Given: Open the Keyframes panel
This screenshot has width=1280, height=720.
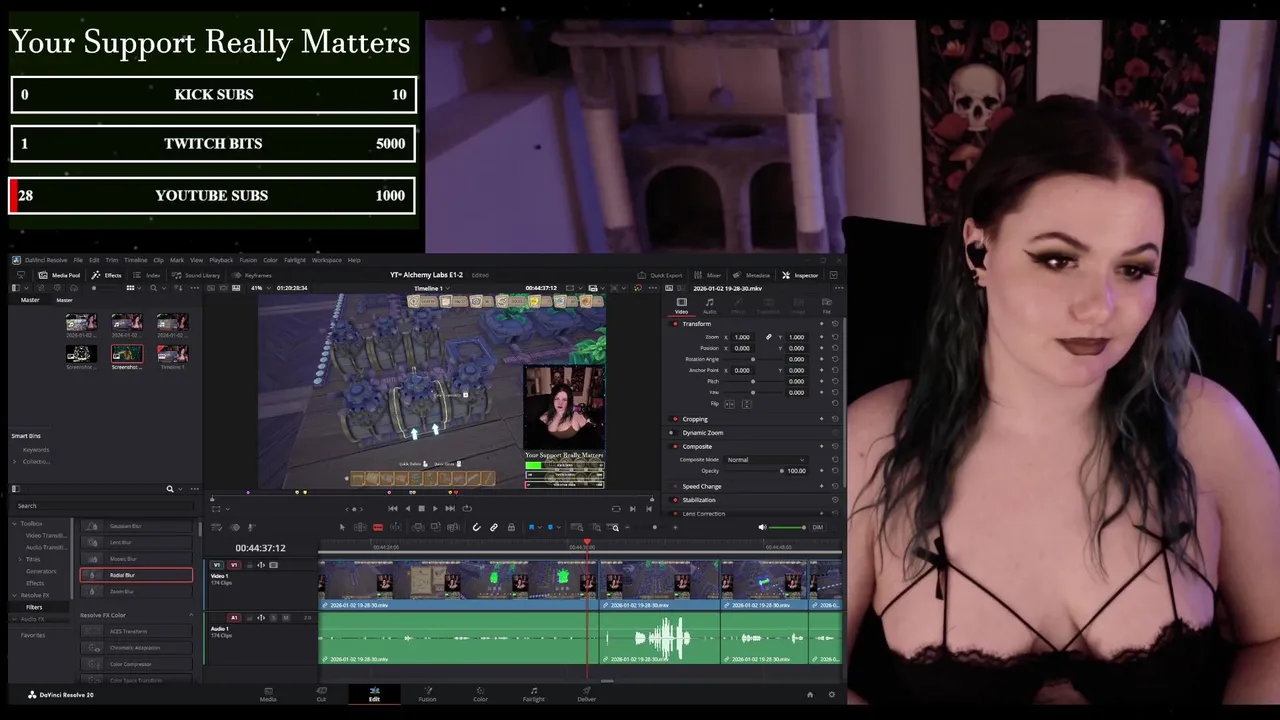Looking at the screenshot, I should (x=252, y=275).
